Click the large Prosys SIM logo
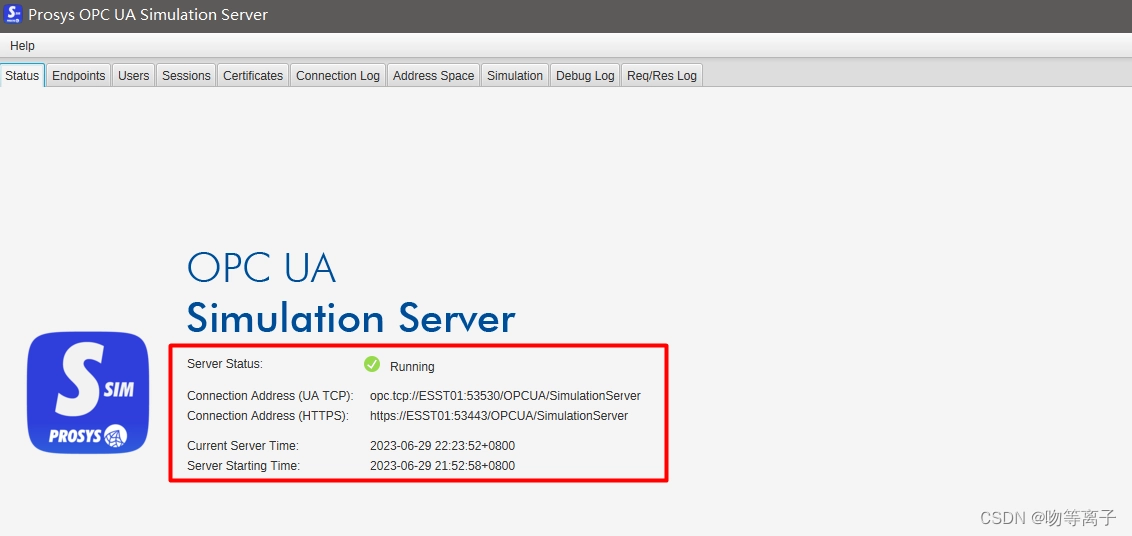 (88, 392)
